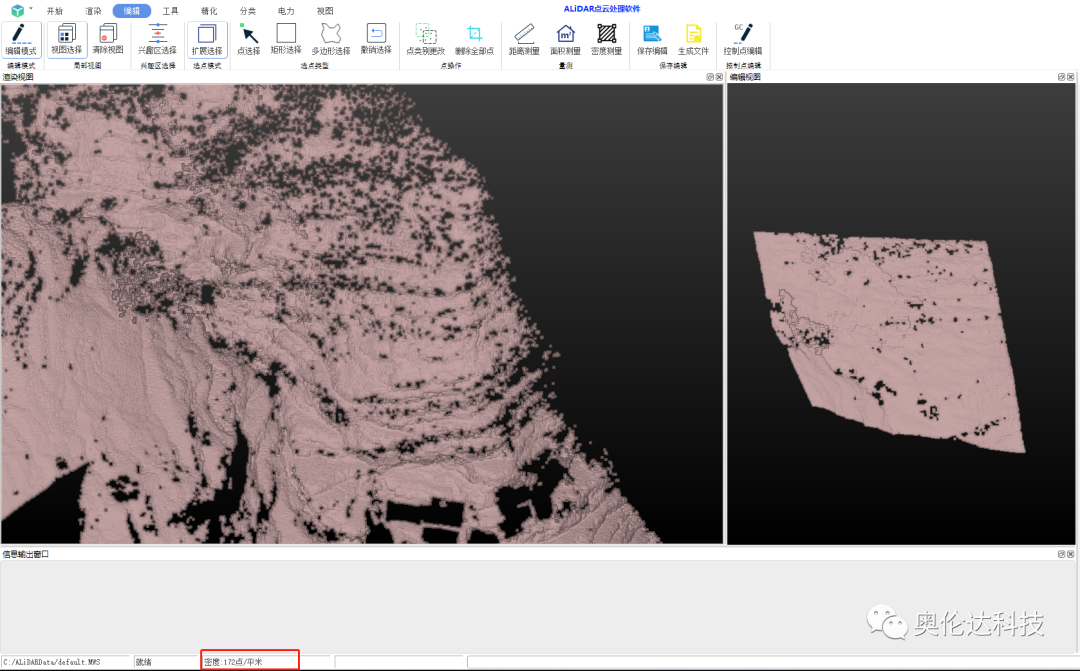Switch to the 分类 ribbon tab
Viewport: 1080px width, 671px height.
pyautogui.click(x=247, y=11)
